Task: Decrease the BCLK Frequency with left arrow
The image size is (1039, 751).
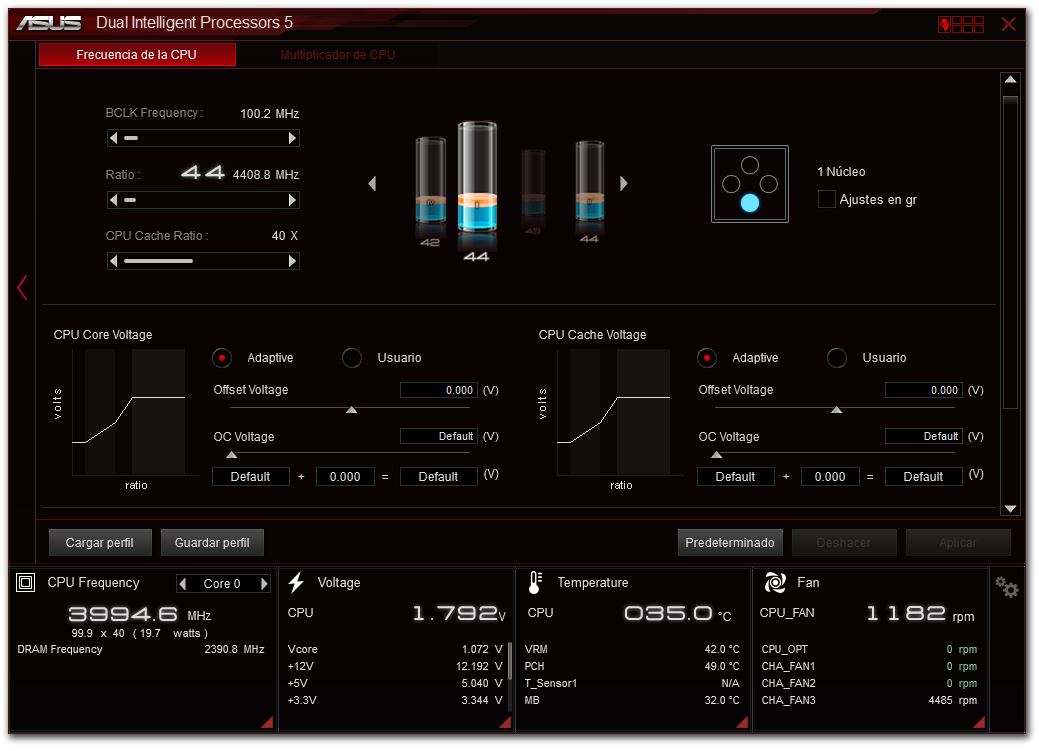Action: pyautogui.click(x=113, y=138)
